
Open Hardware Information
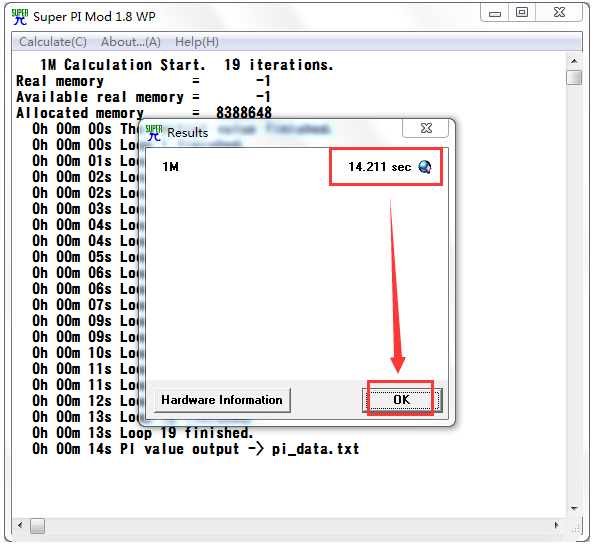pyautogui.click(x=222, y=400)
